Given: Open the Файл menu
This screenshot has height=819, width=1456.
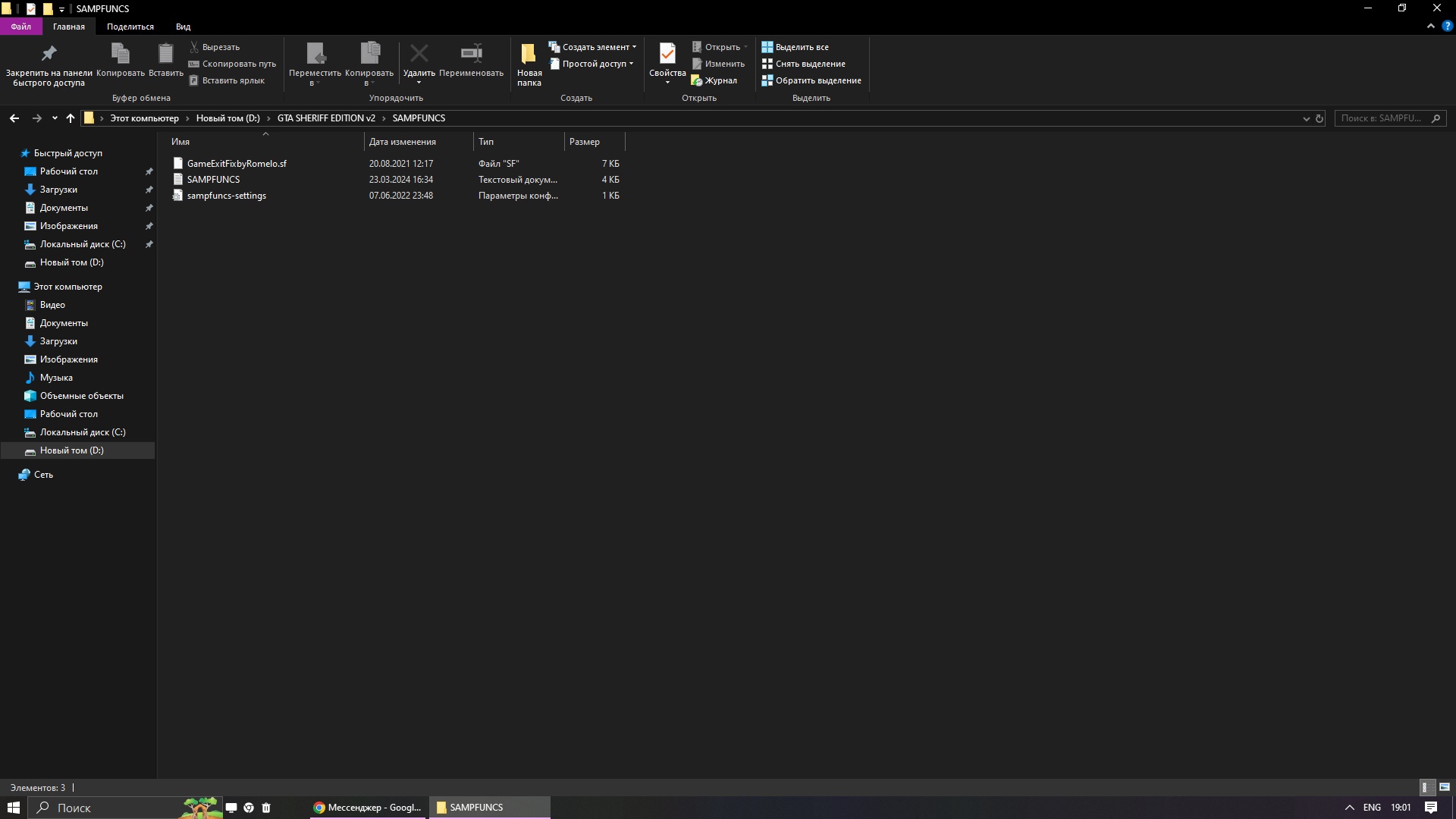Looking at the screenshot, I should [20, 27].
